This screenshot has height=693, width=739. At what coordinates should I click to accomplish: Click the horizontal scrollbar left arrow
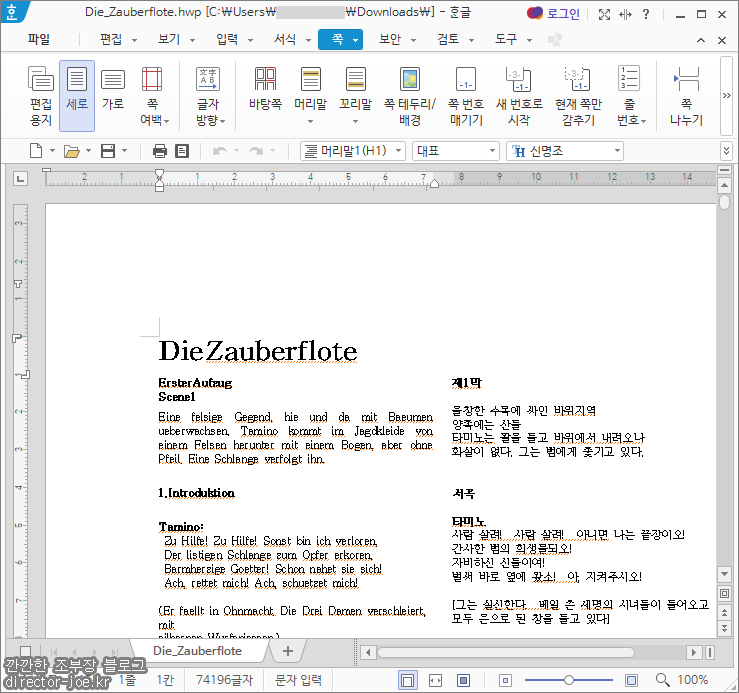[x=368, y=652]
